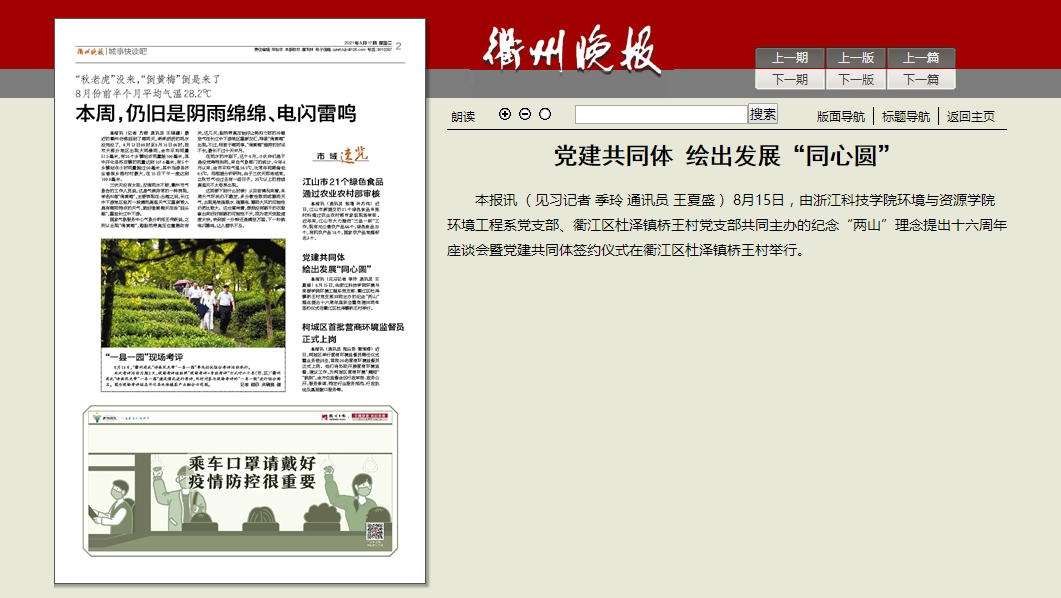This screenshot has height=598, width=1061.
Task: Return to homepage via 返回主页
Action: pos(970,116)
